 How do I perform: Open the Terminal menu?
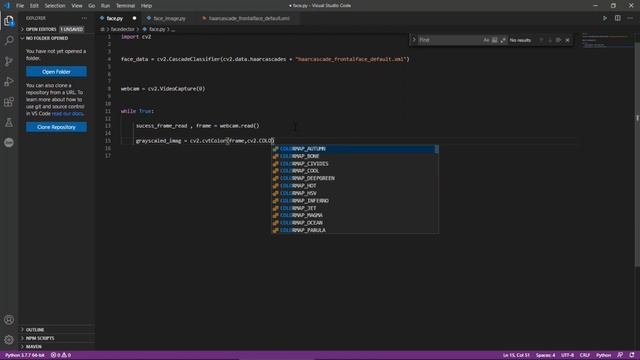coord(125,6)
